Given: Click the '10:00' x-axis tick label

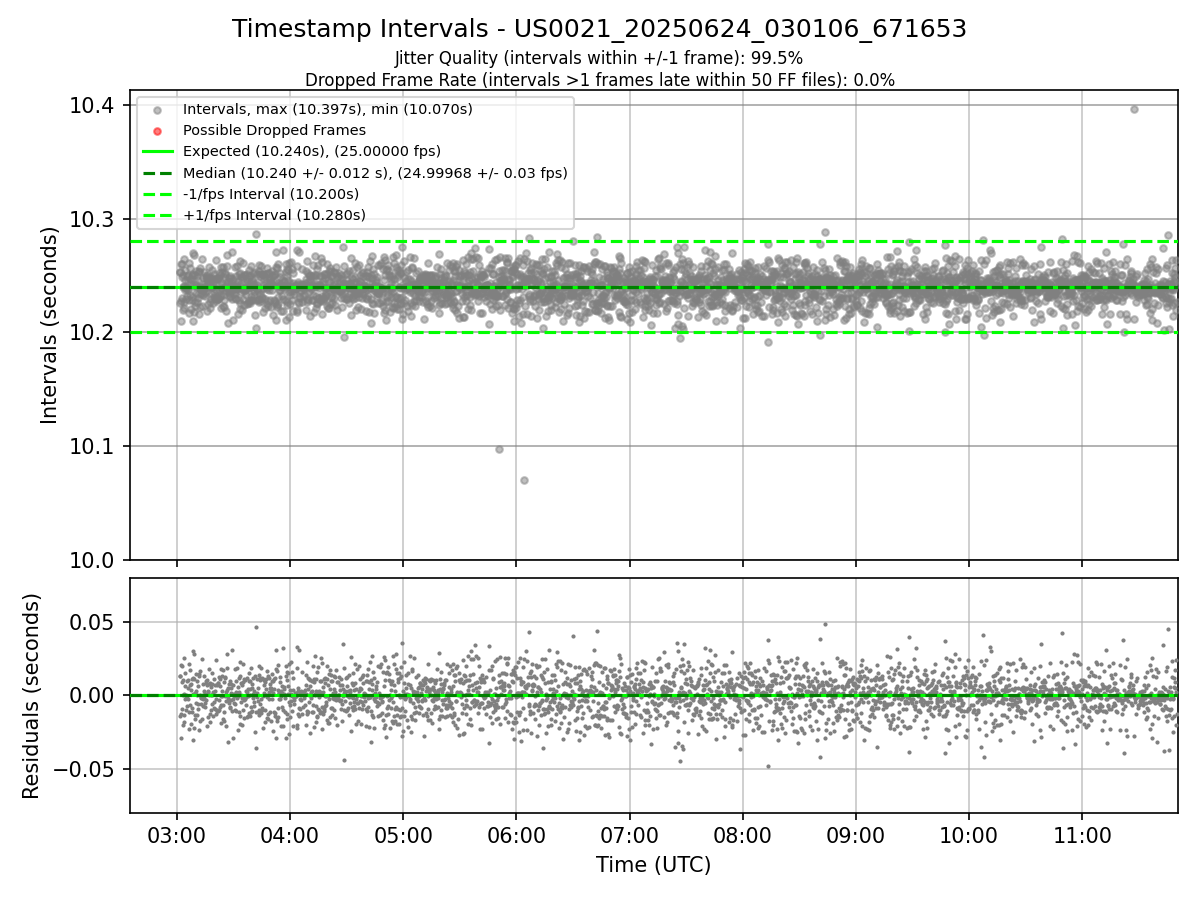Looking at the screenshot, I should (x=969, y=834).
